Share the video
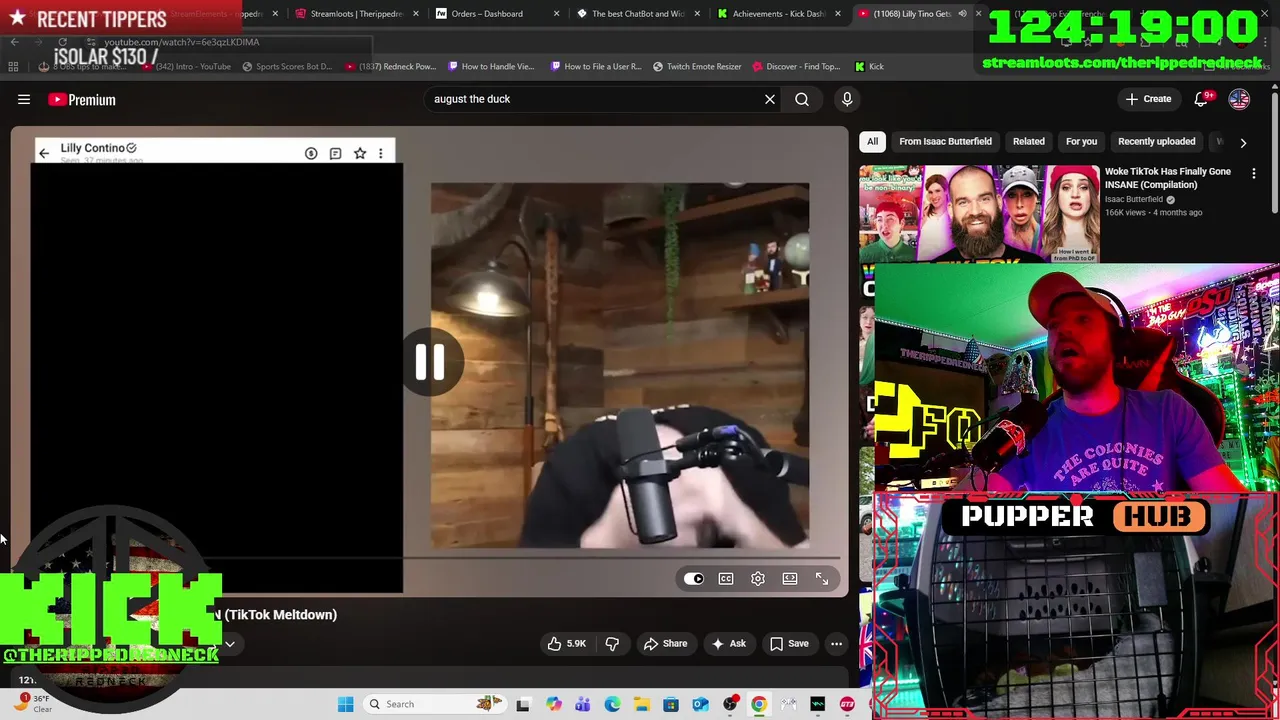 [x=665, y=644]
